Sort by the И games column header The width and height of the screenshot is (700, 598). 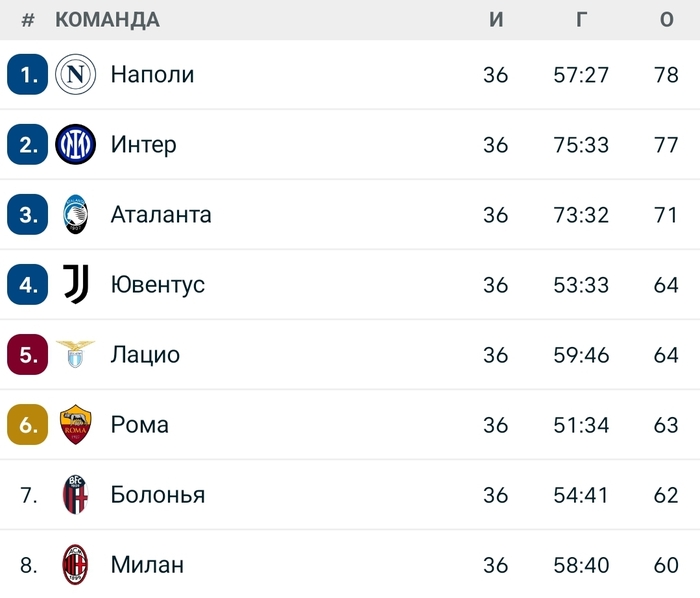496,20
